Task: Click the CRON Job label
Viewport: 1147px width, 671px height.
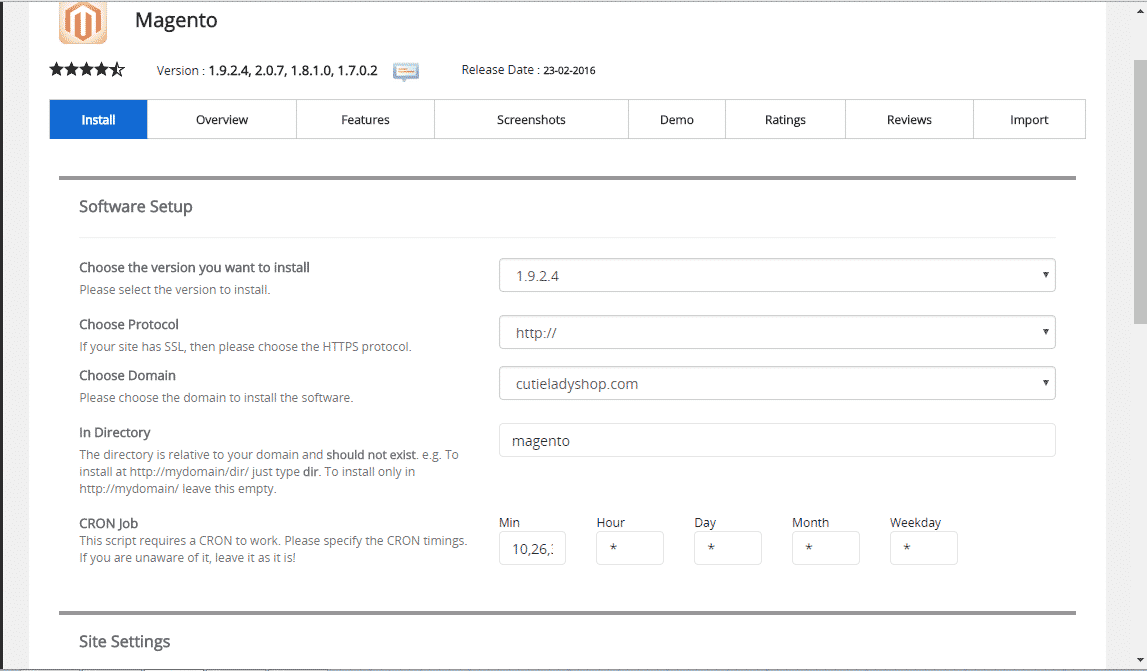Action: point(108,523)
